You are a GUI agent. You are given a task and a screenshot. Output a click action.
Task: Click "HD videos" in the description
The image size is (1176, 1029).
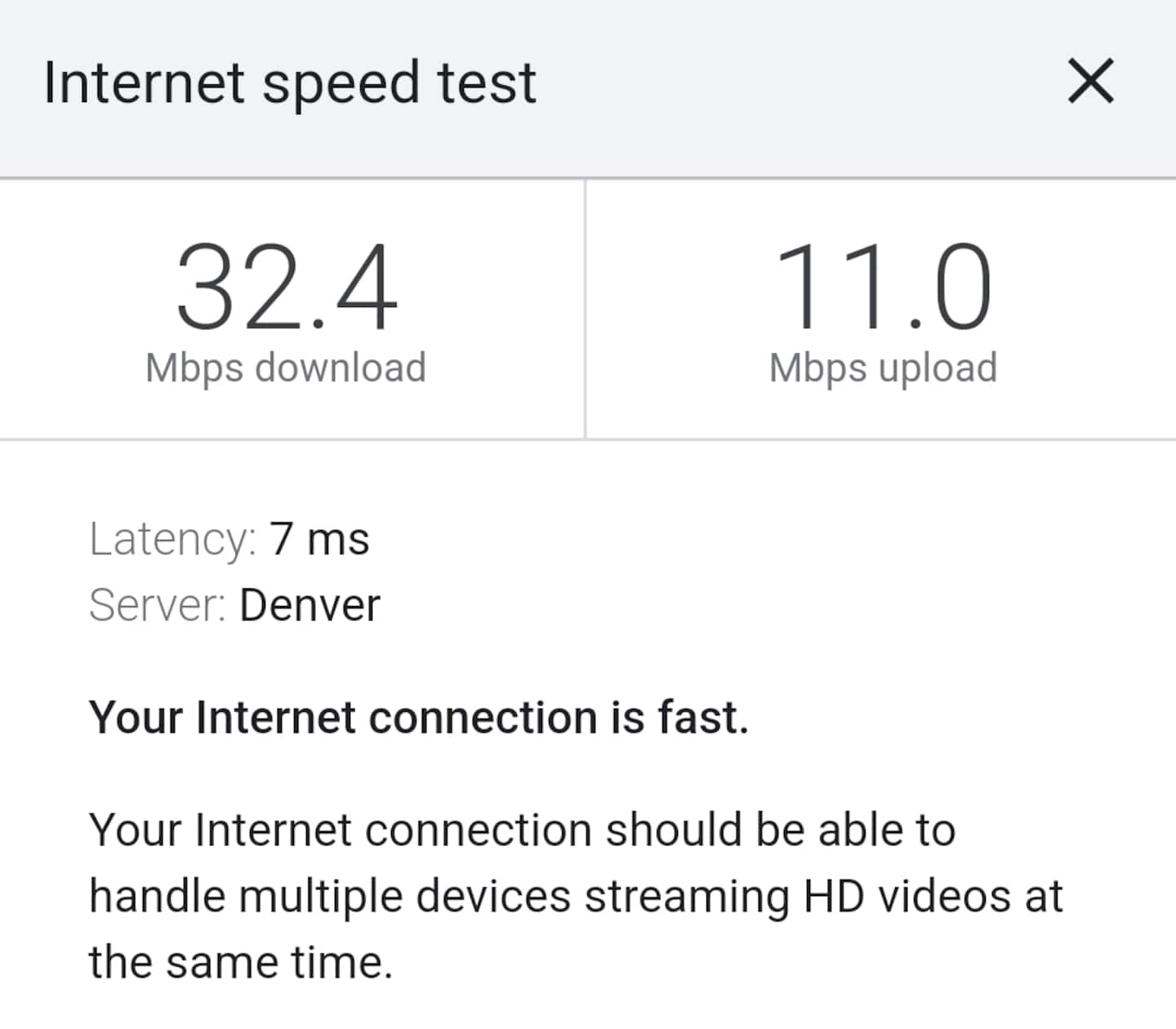click(908, 897)
